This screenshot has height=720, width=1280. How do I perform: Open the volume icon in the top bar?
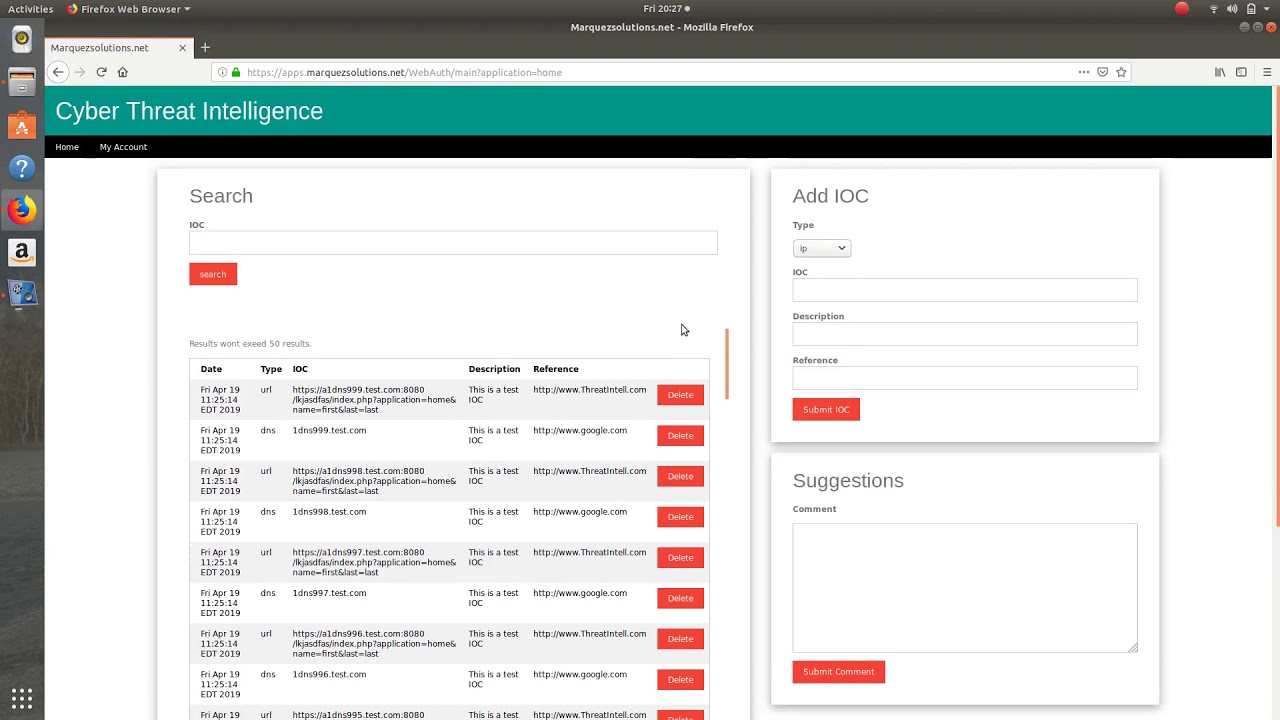[x=1232, y=9]
